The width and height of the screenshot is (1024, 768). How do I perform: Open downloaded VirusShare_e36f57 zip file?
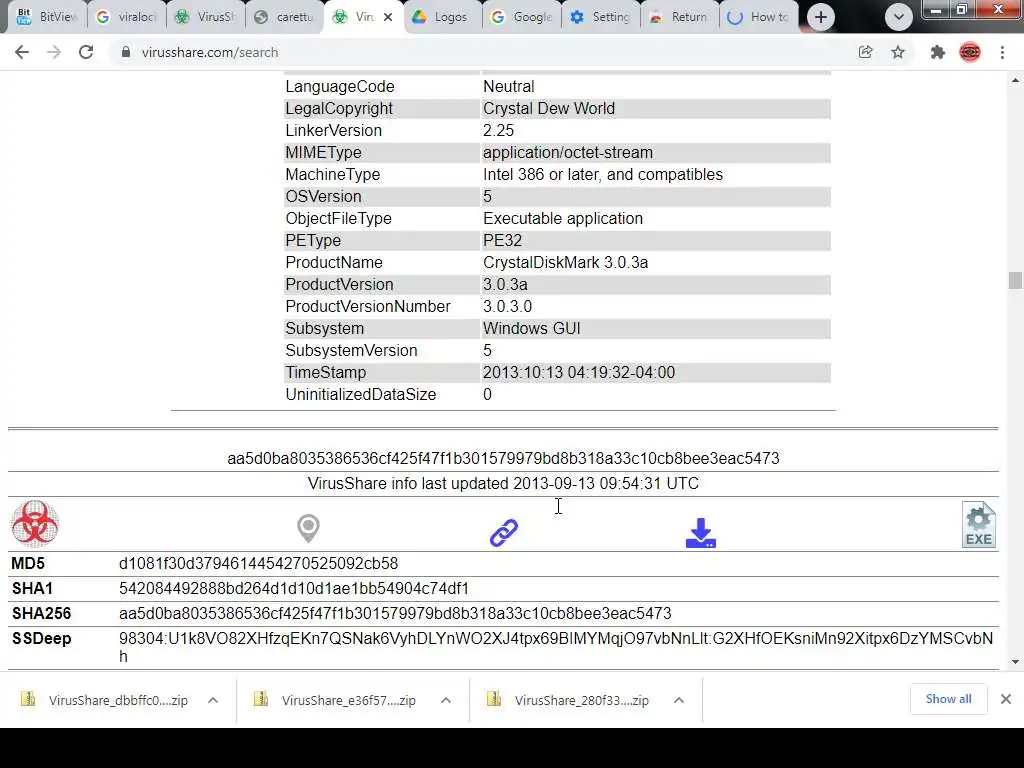coord(336,700)
